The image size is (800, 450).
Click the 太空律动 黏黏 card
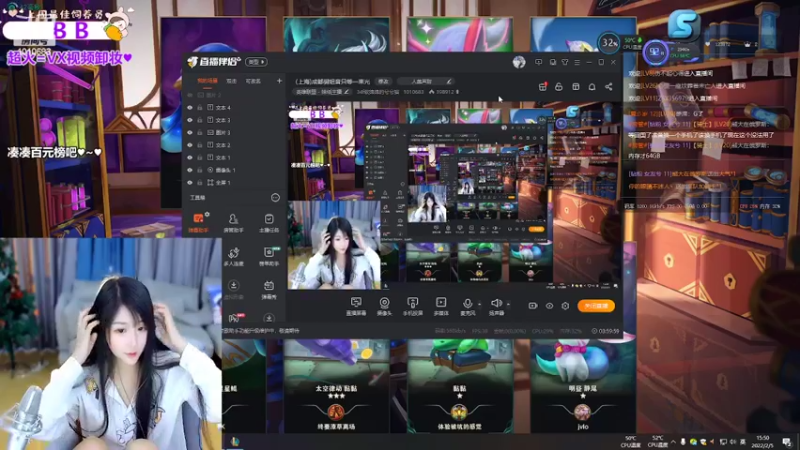pos(336,386)
